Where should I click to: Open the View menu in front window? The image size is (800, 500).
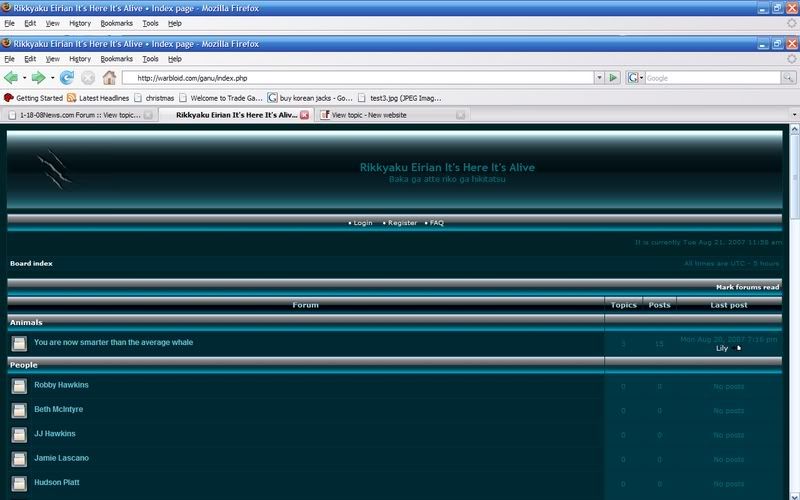pyautogui.click(x=53, y=59)
